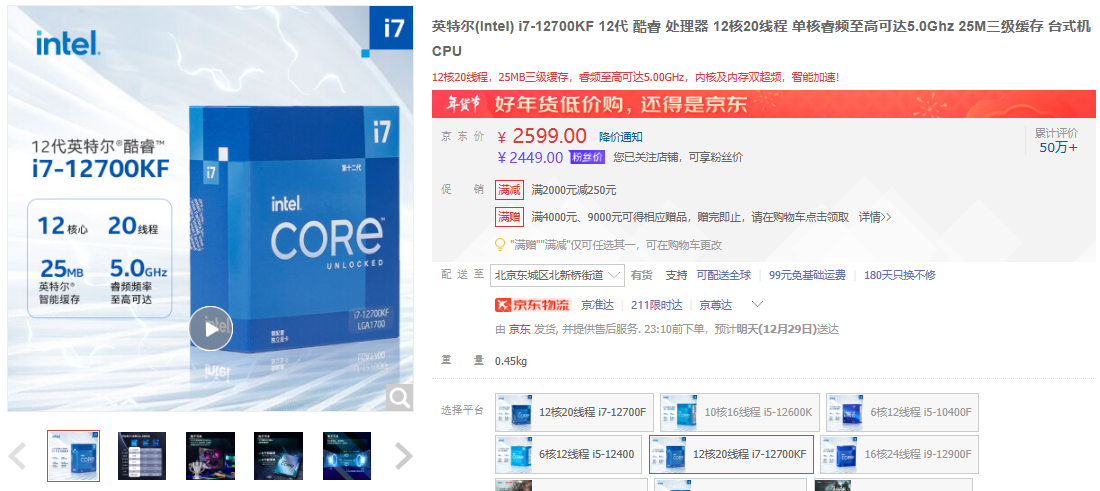1100x491 pixels.
Task: Play the product video
Action: [x=210, y=329]
